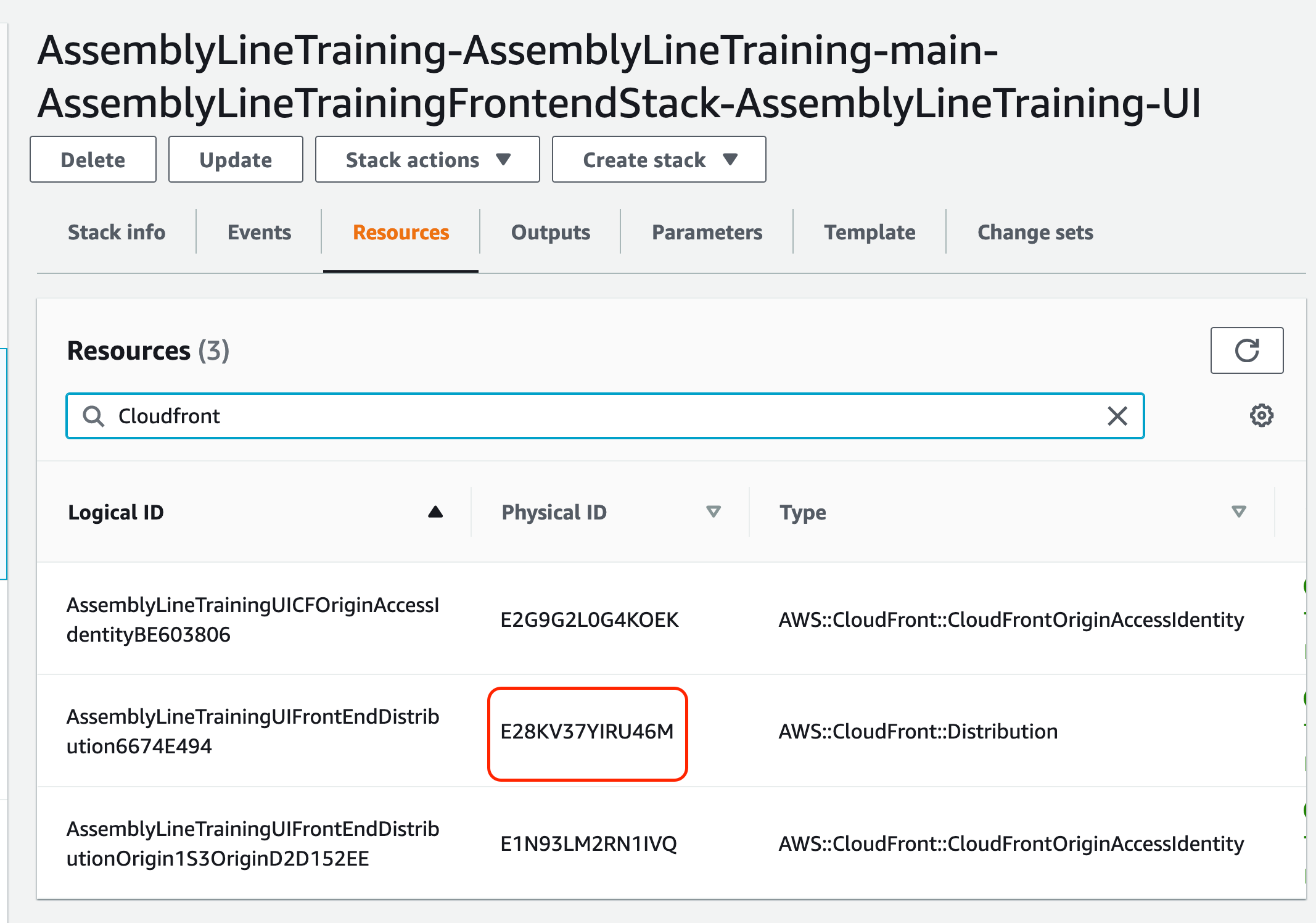Click inside the Cloudfront filter field
Image resolution: width=1316 pixels, height=923 pixels.
(604, 416)
